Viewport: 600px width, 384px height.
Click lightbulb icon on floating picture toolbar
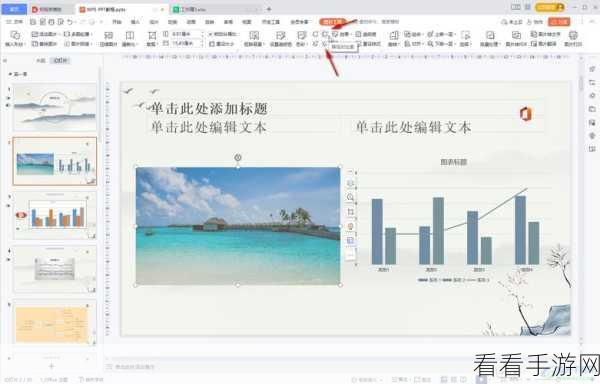coord(350,226)
